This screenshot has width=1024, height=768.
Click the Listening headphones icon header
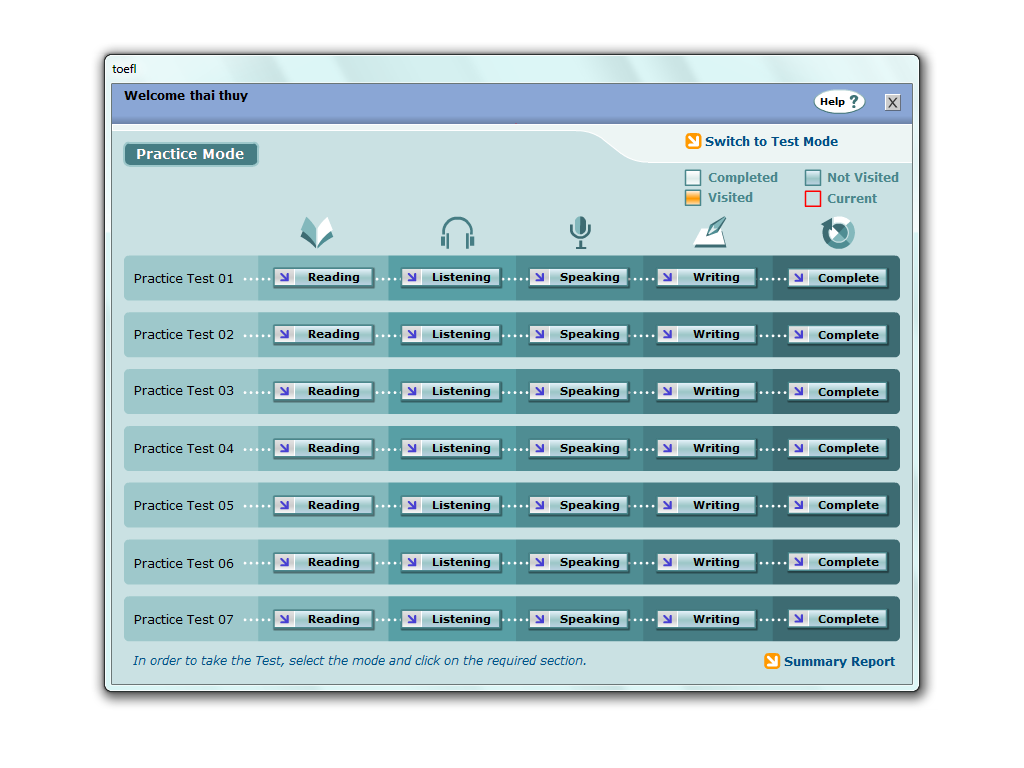click(457, 232)
